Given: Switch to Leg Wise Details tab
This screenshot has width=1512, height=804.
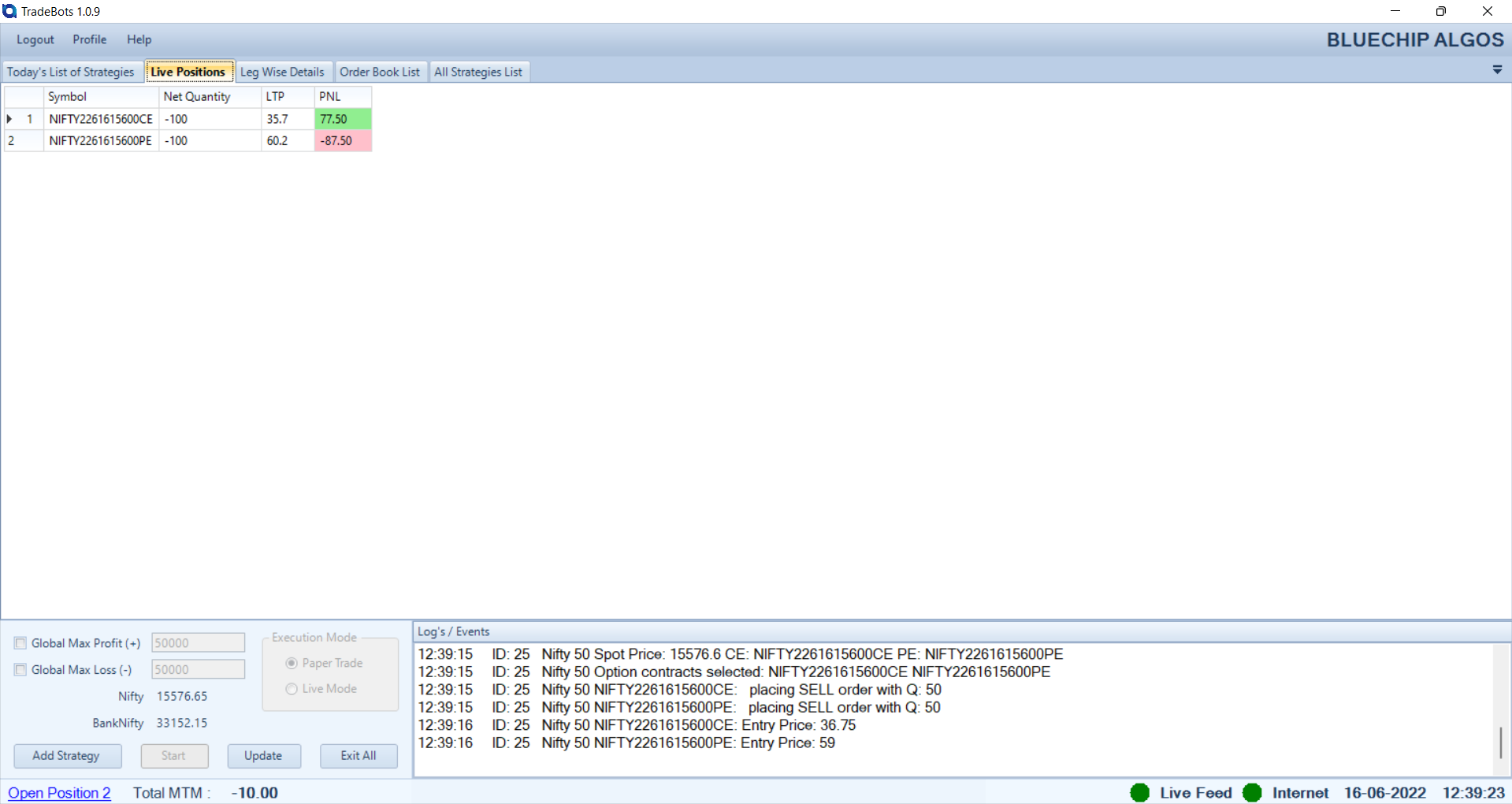Looking at the screenshot, I should click(282, 72).
